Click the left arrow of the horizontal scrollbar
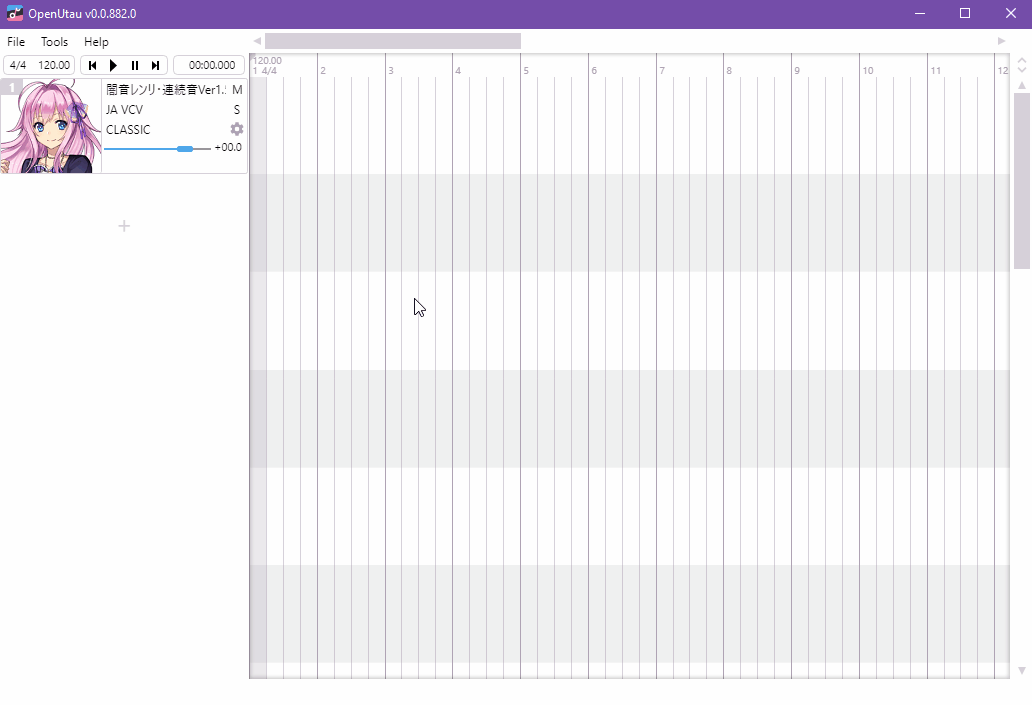 (x=257, y=41)
